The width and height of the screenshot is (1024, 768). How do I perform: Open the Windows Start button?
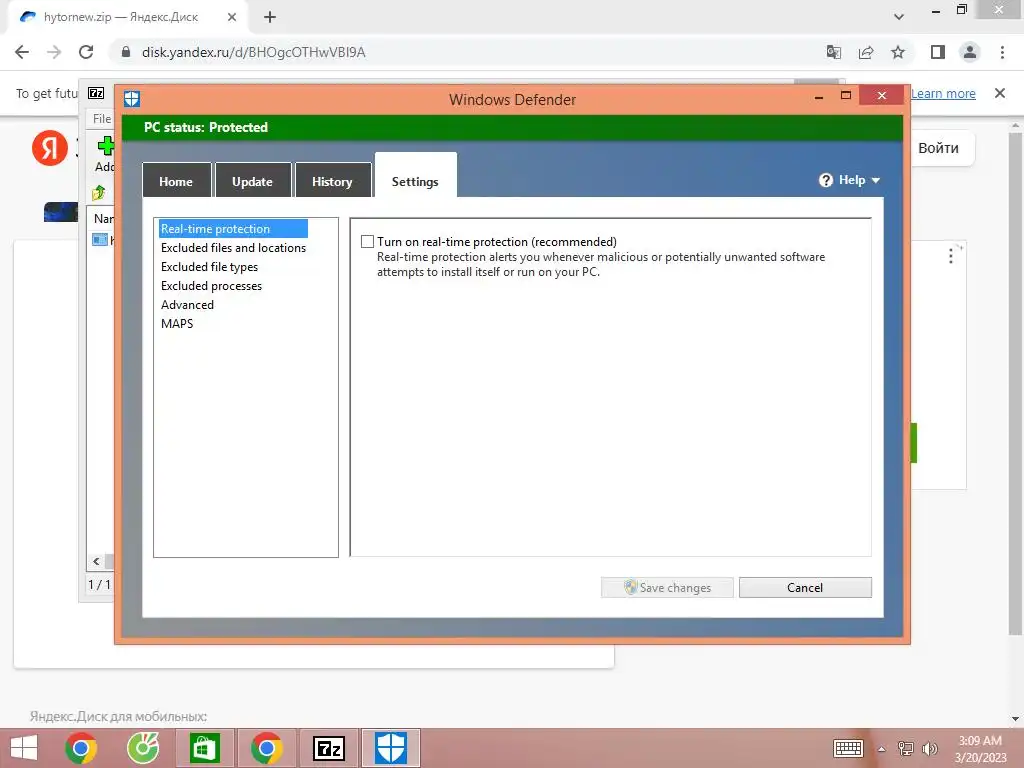click(x=24, y=748)
